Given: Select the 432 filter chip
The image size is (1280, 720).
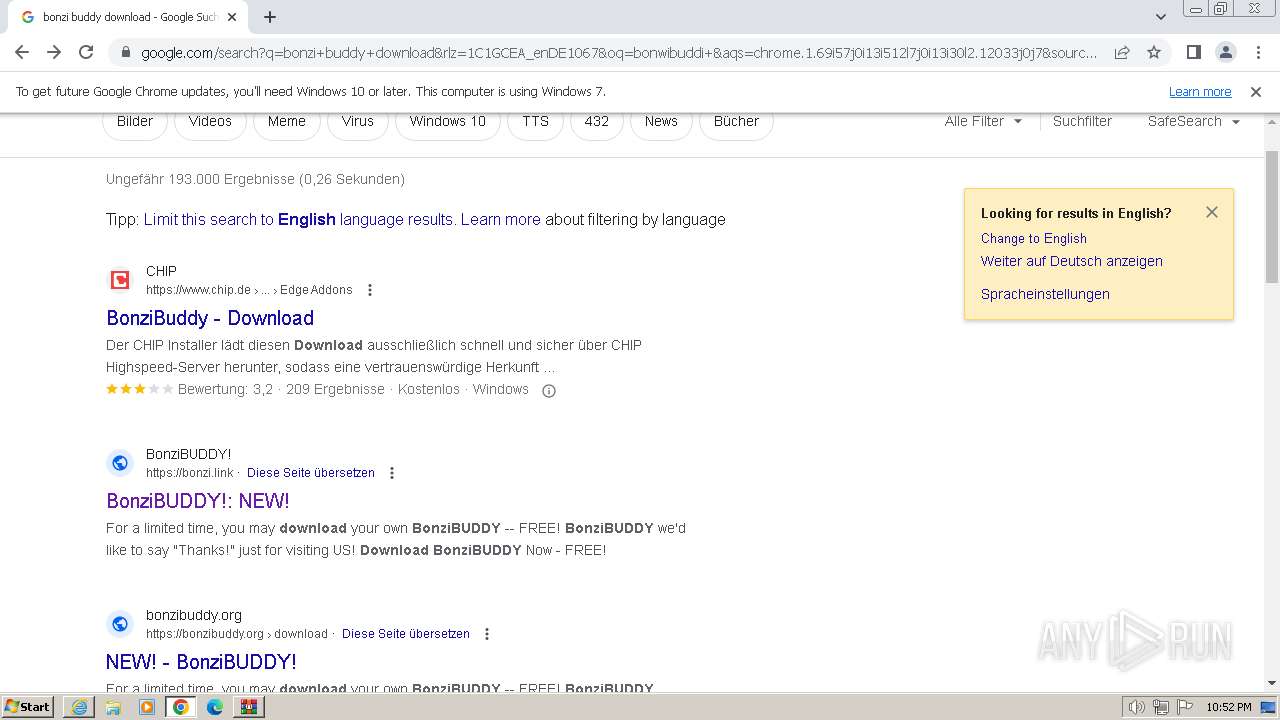Looking at the screenshot, I should (x=596, y=122).
